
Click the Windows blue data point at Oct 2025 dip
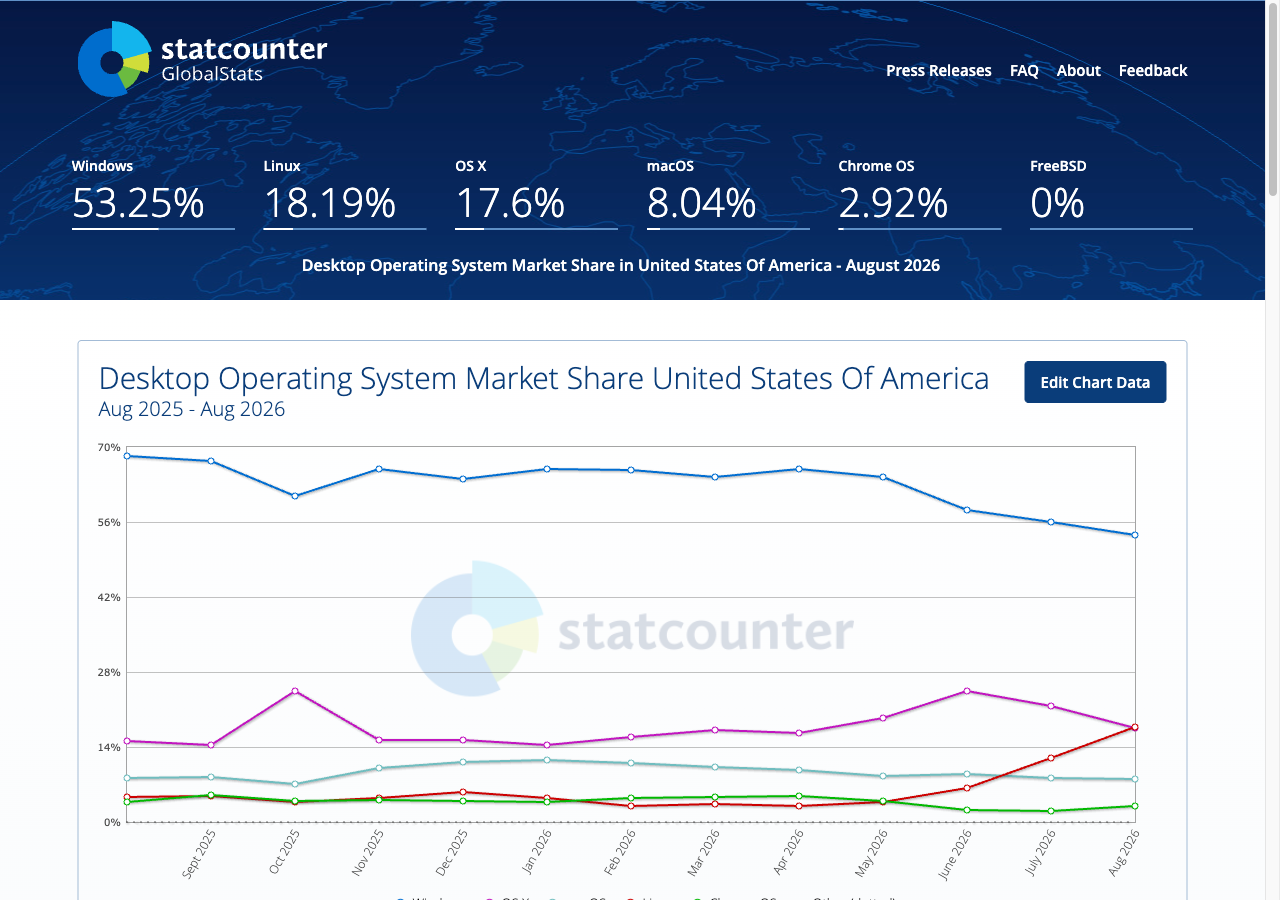tap(295, 496)
